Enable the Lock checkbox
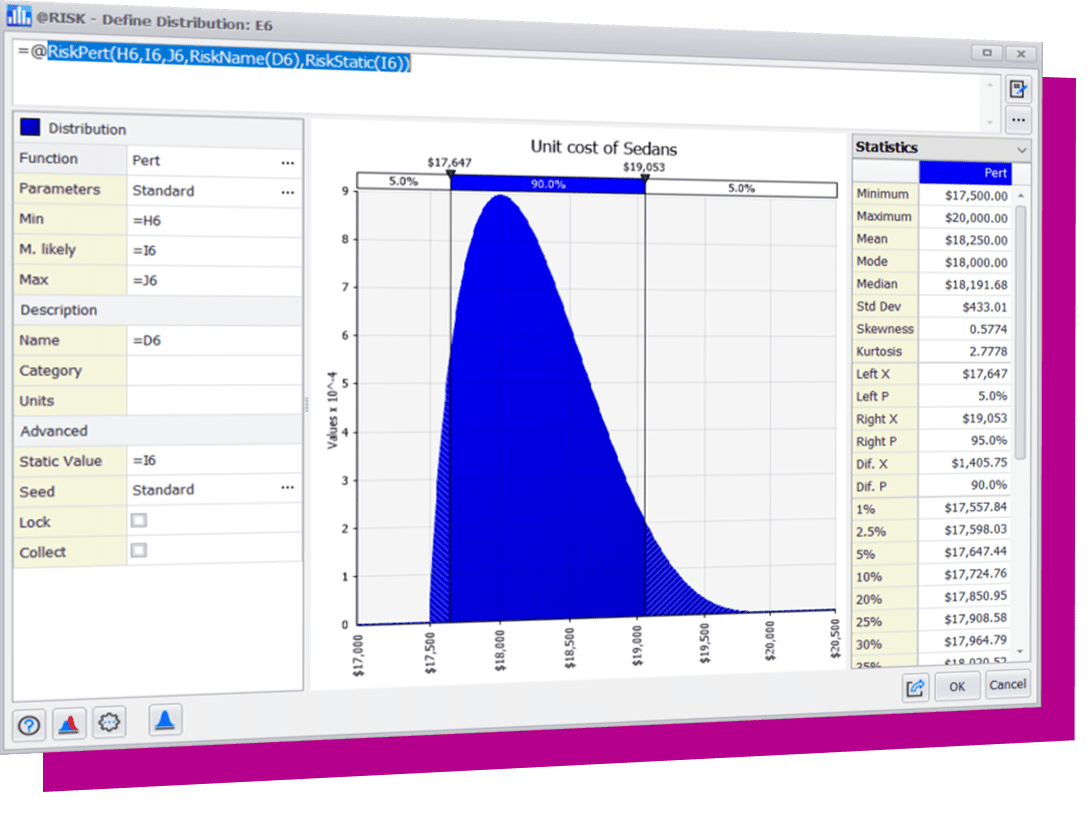1092x815 pixels. point(139,520)
